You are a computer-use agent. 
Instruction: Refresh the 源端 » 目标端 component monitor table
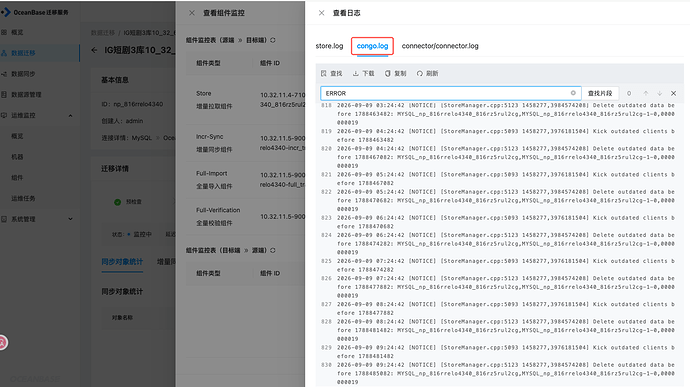(x=273, y=40)
